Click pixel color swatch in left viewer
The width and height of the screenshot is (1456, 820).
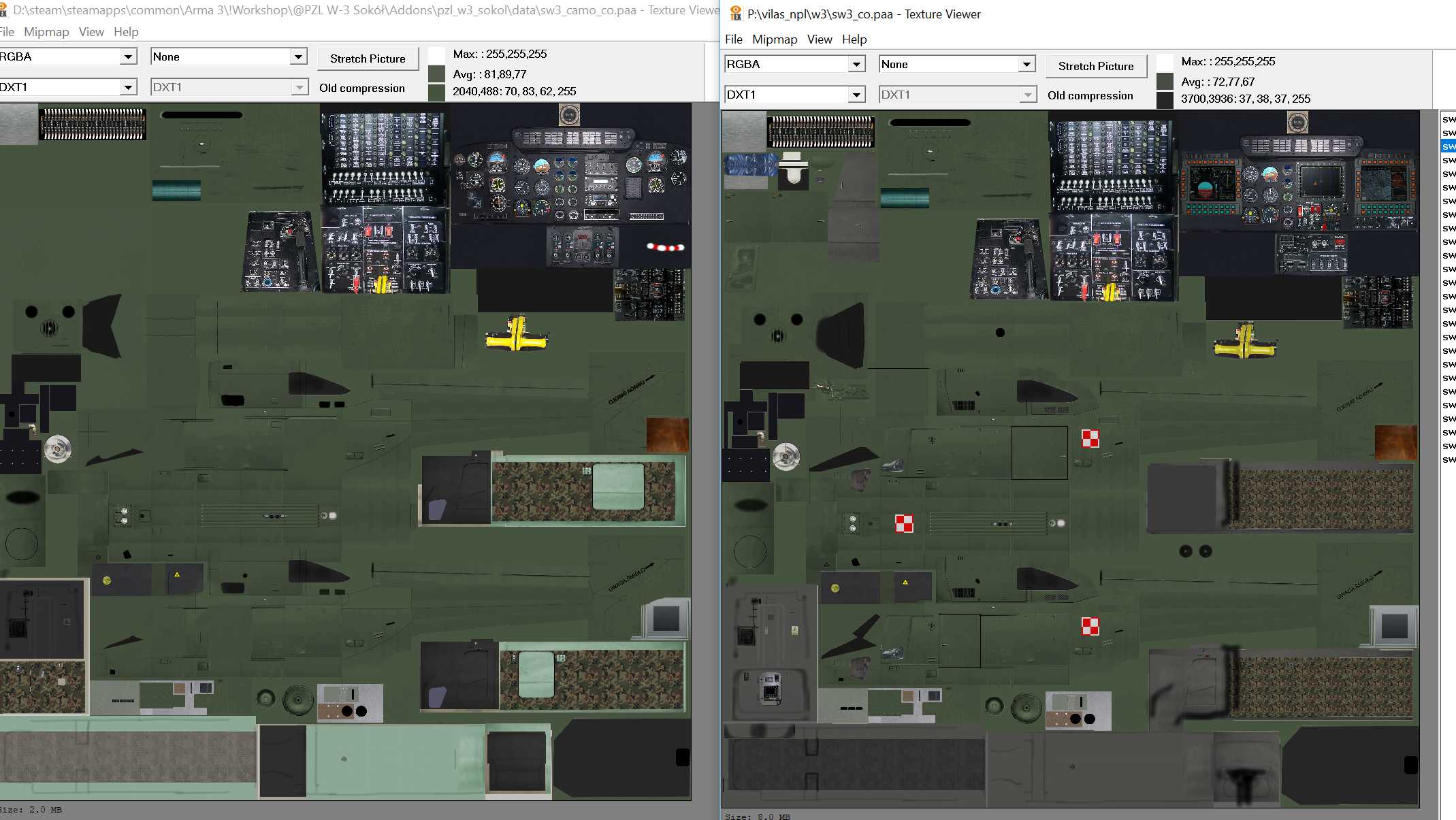click(x=436, y=92)
